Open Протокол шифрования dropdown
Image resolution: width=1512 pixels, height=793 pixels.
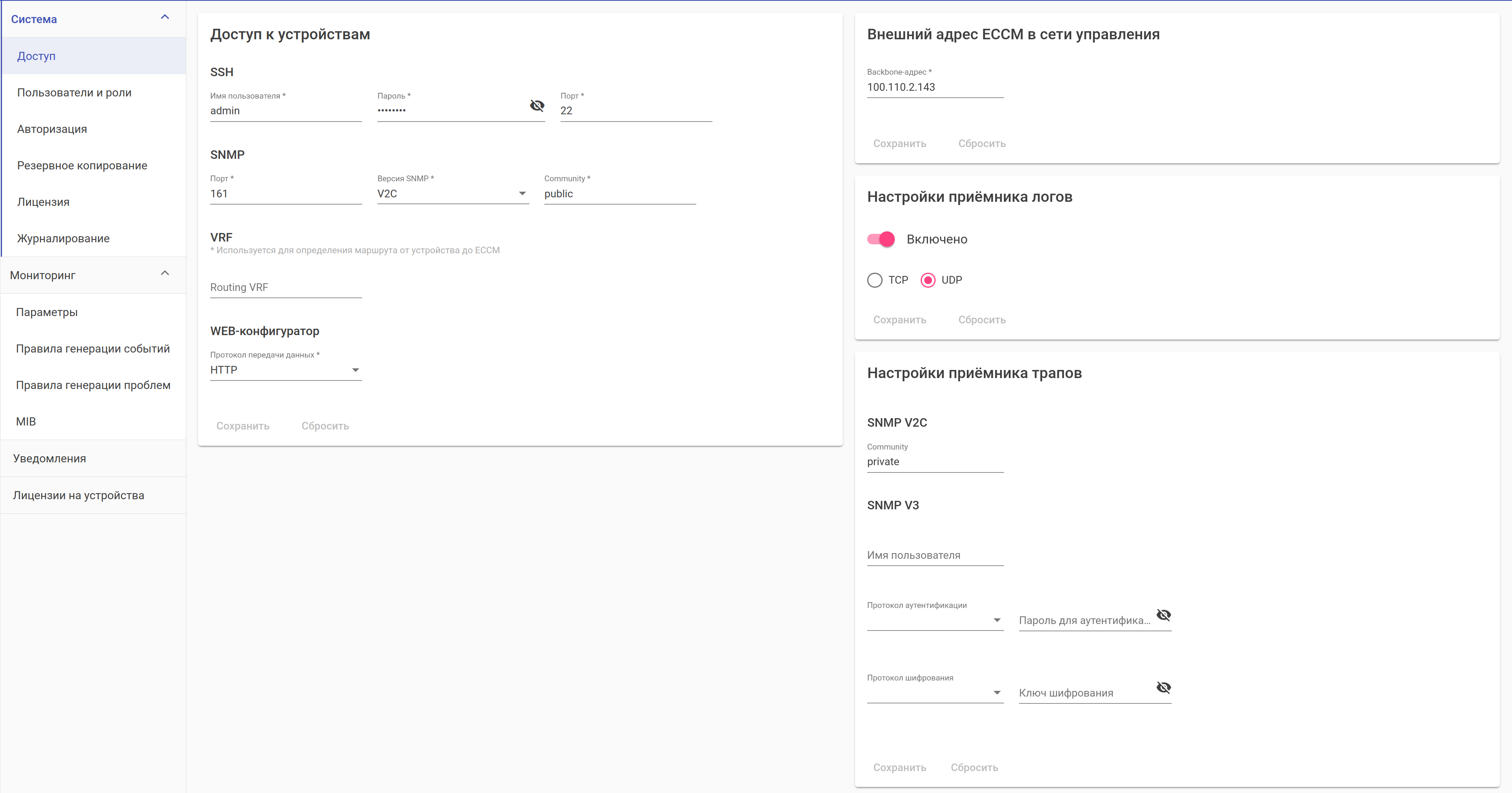click(934, 693)
